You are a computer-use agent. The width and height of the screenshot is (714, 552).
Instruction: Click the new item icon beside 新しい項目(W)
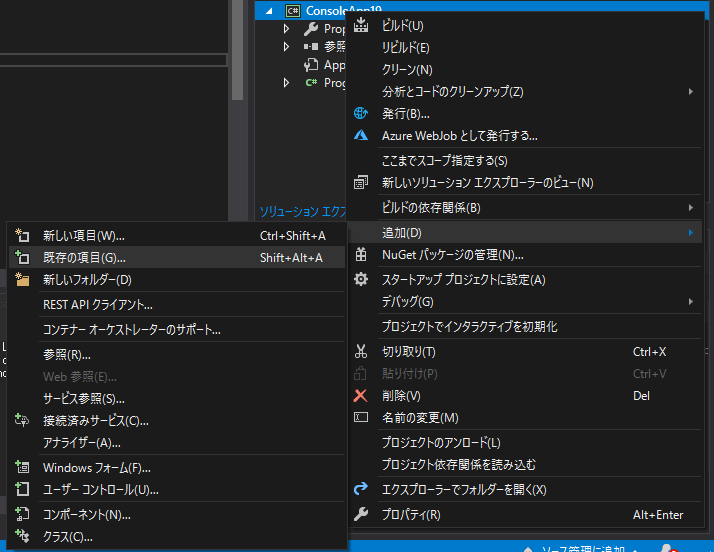[x=22, y=235]
